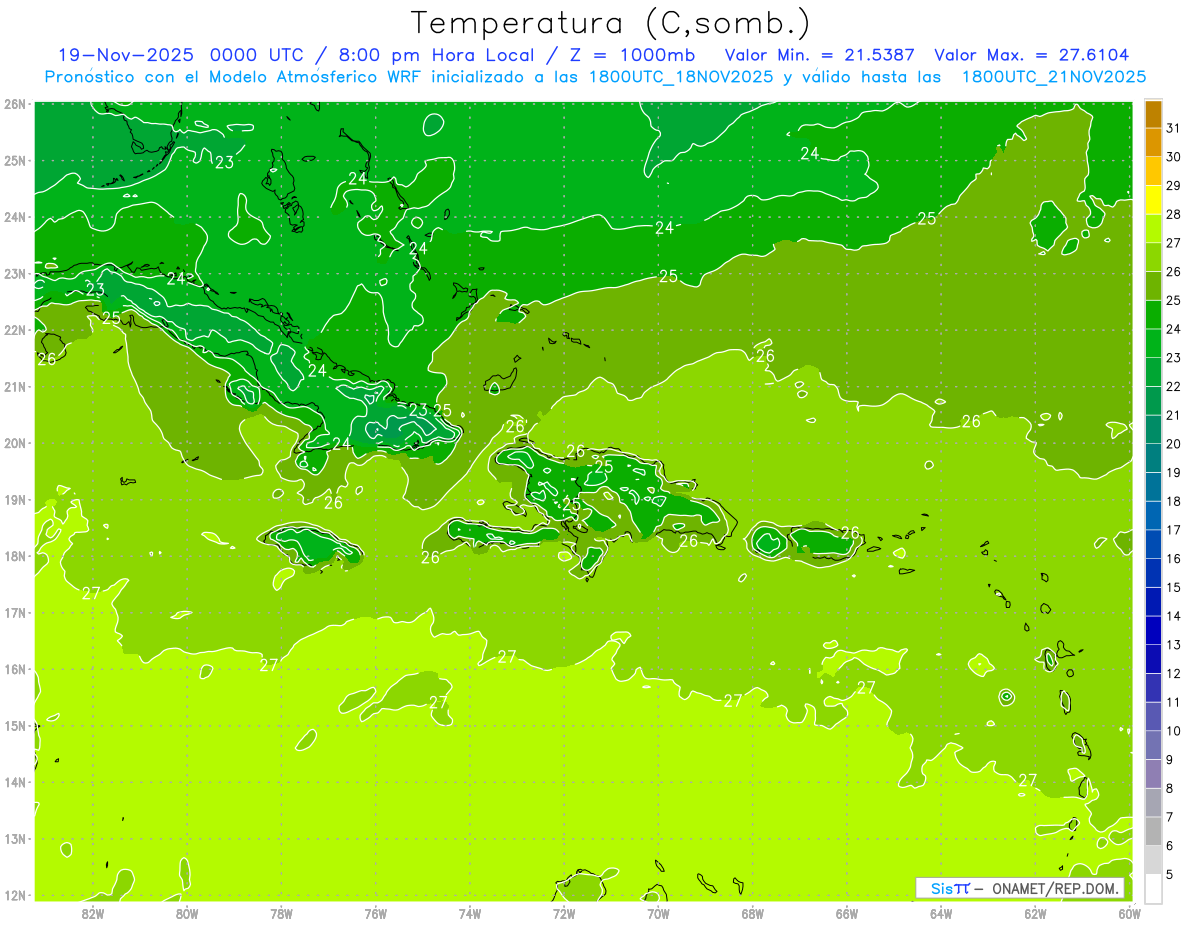
Task: Click the colorbar legend label 10
Action: [1173, 731]
